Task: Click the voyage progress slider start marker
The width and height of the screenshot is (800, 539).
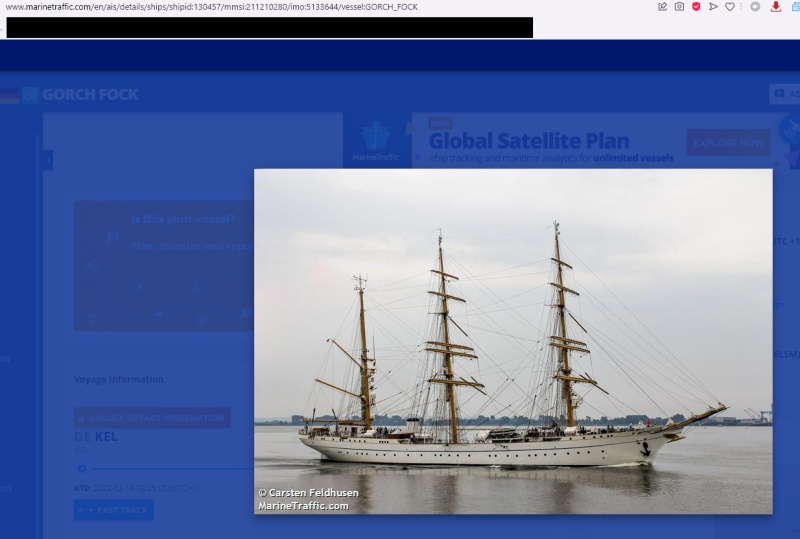Action: click(x=82, y=468)
